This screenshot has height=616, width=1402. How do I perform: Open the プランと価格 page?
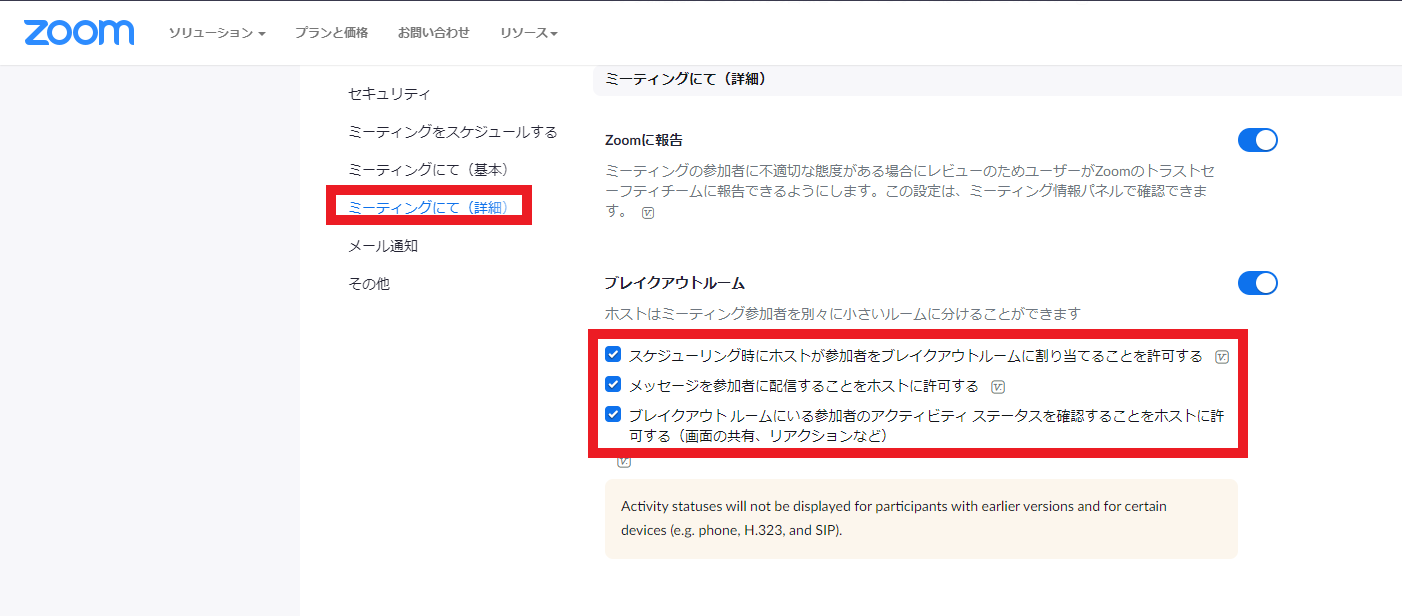332,32
